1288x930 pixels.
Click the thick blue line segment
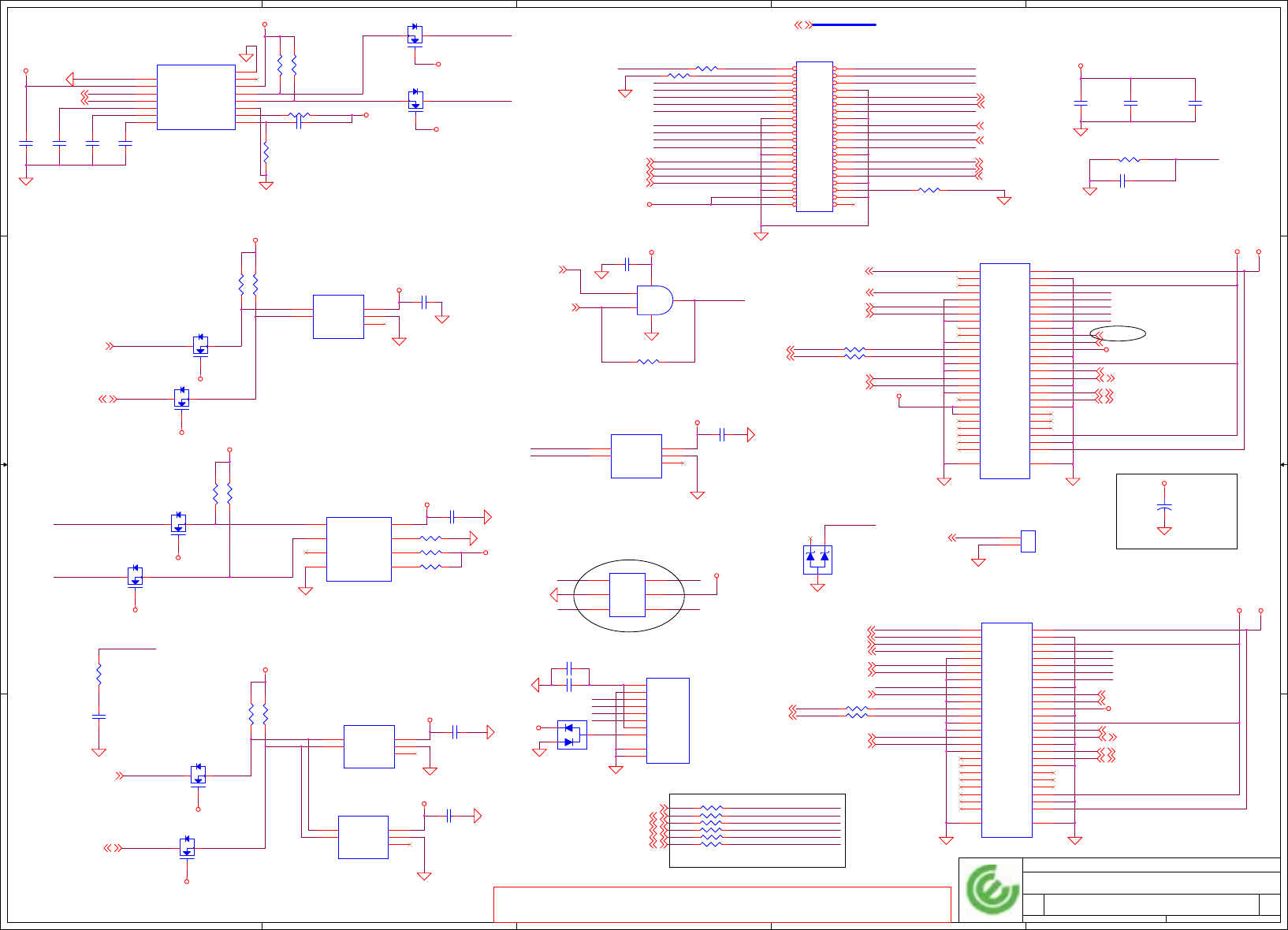tap(843, 25)
